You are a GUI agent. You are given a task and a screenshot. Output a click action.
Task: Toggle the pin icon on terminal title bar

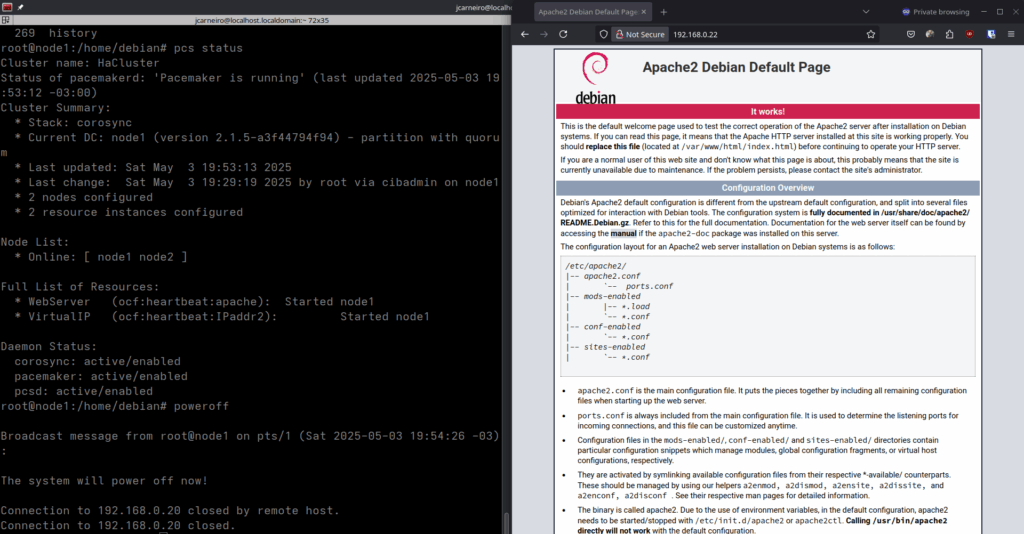point(20,7)
